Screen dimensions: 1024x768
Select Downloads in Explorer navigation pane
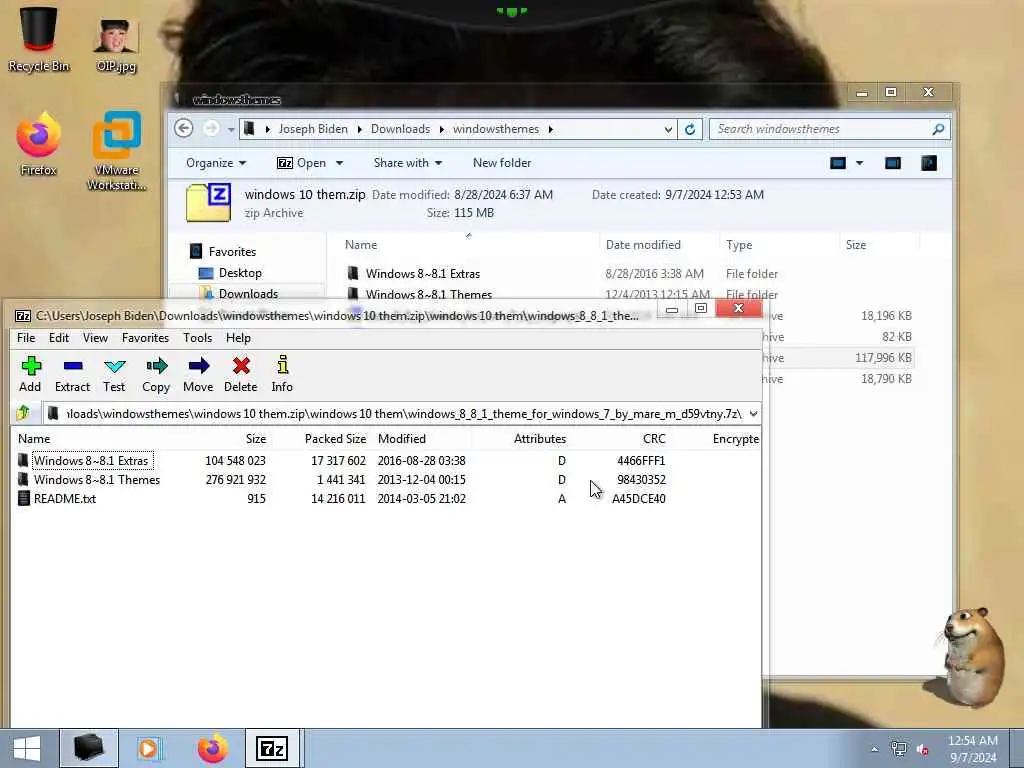(248, 293)
